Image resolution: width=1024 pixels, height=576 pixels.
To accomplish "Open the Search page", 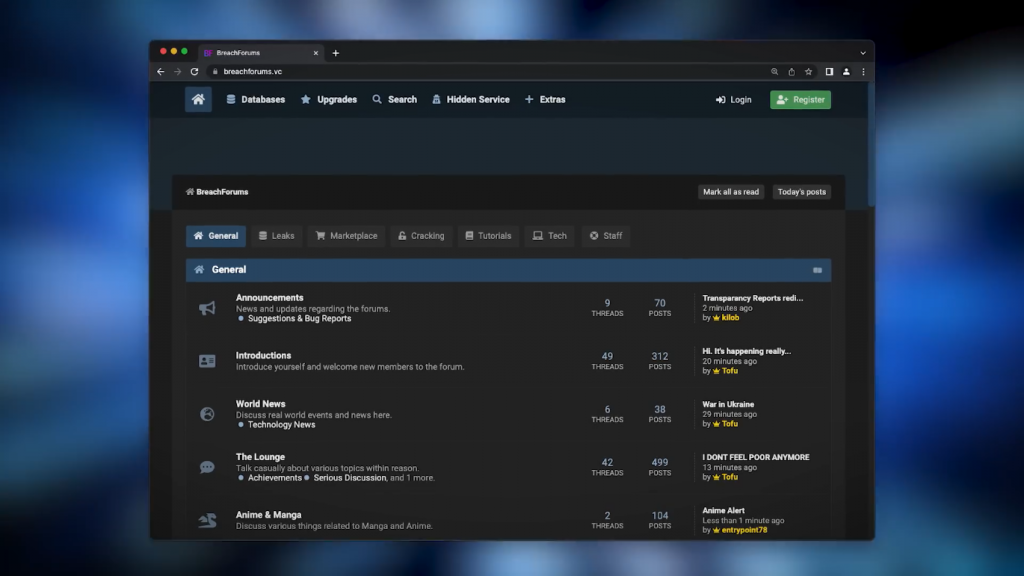I will (x=394, y=99).
